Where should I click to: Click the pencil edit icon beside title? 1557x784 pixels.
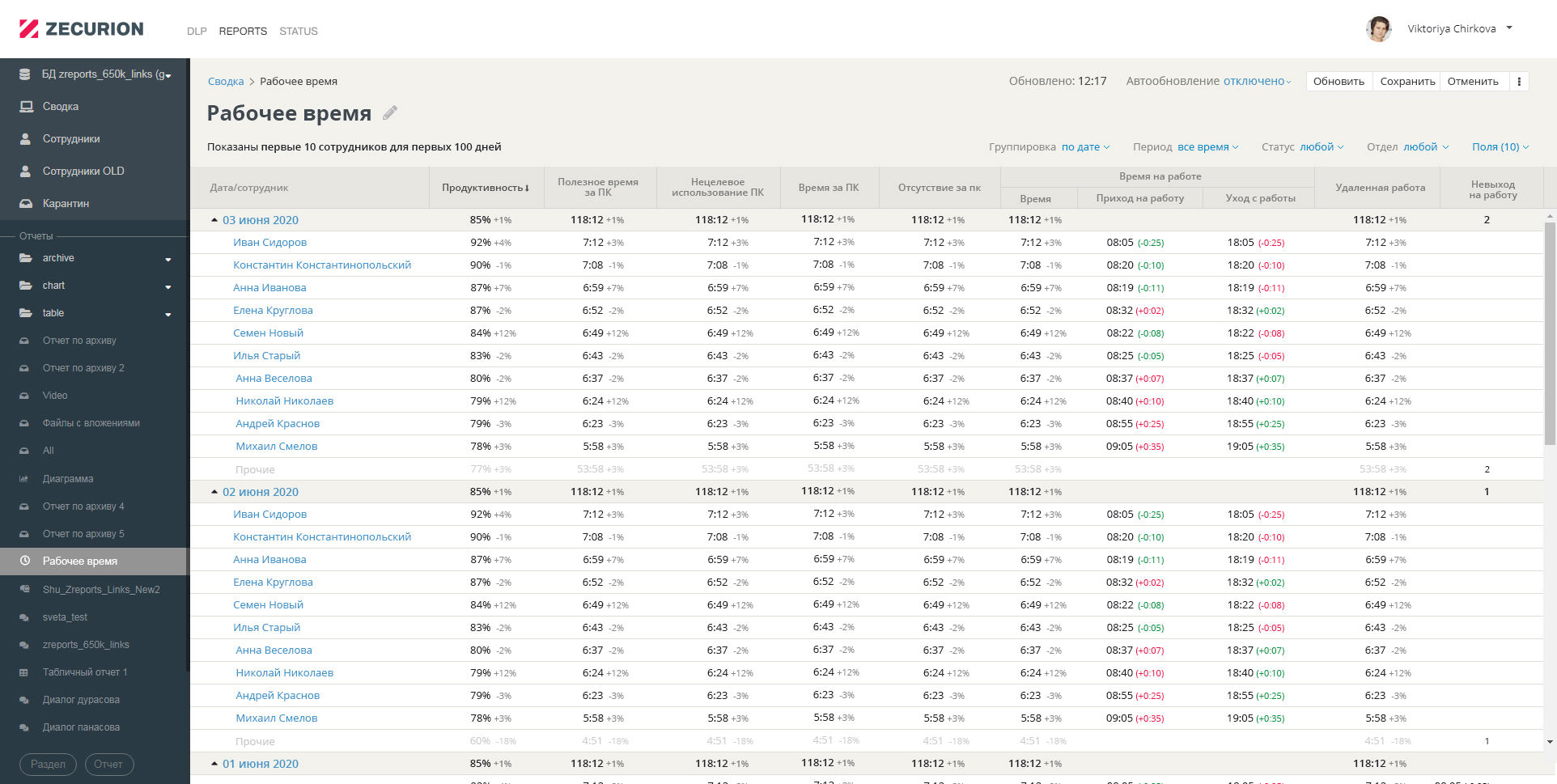(x=390, y=113)
